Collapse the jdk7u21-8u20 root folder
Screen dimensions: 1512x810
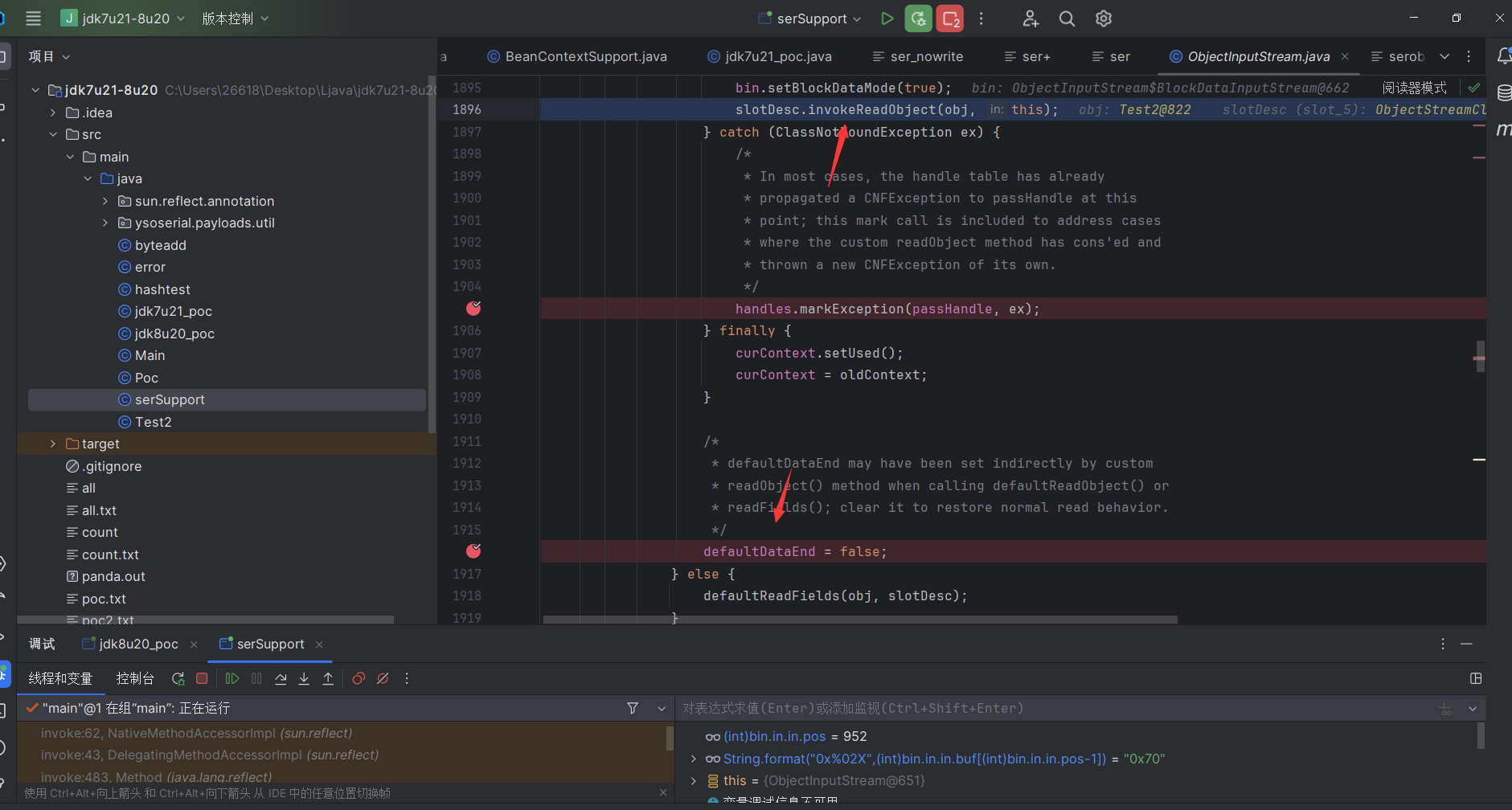35,90
